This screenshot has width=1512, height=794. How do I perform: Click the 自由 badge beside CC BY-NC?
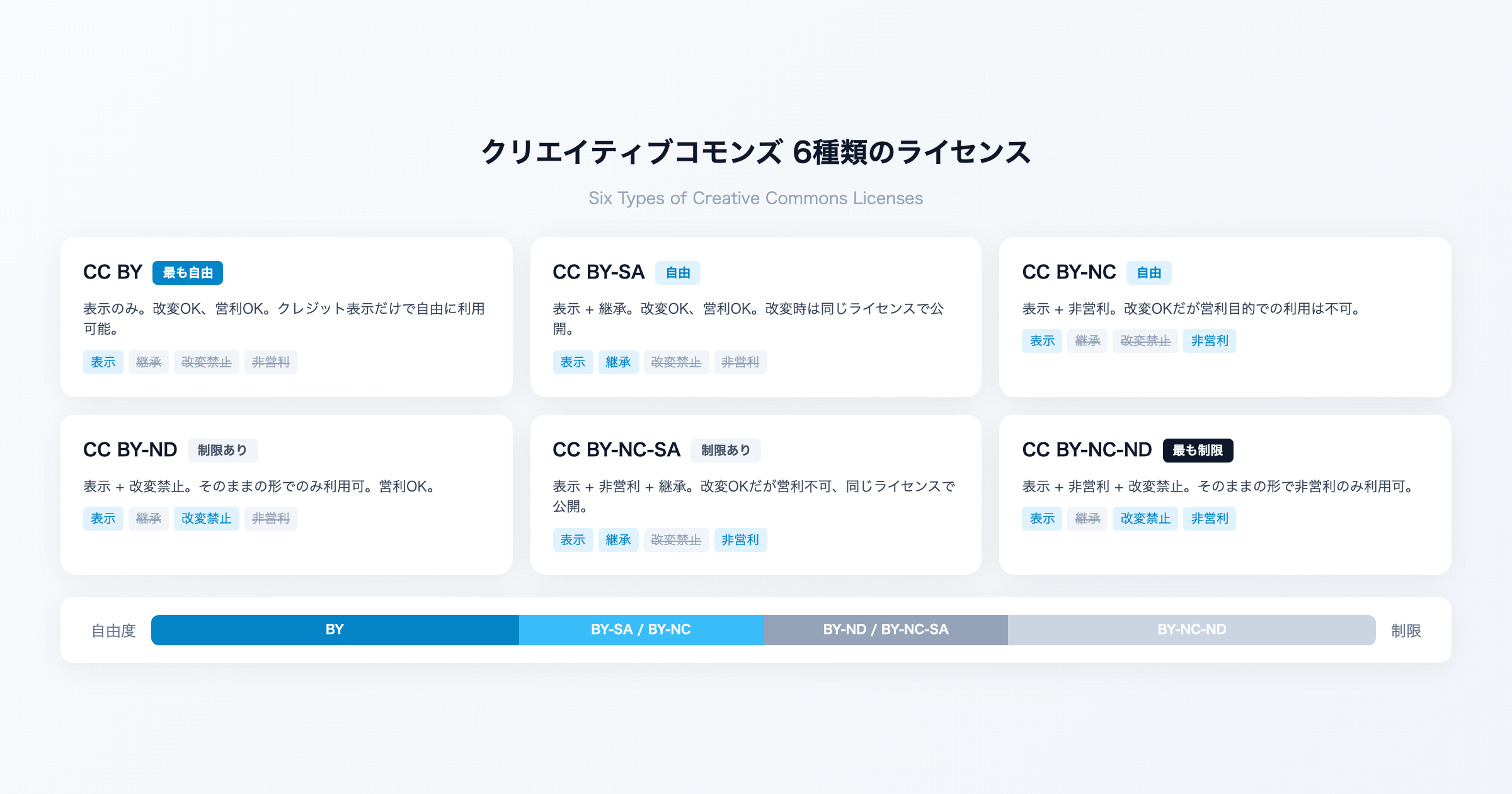1149,273
